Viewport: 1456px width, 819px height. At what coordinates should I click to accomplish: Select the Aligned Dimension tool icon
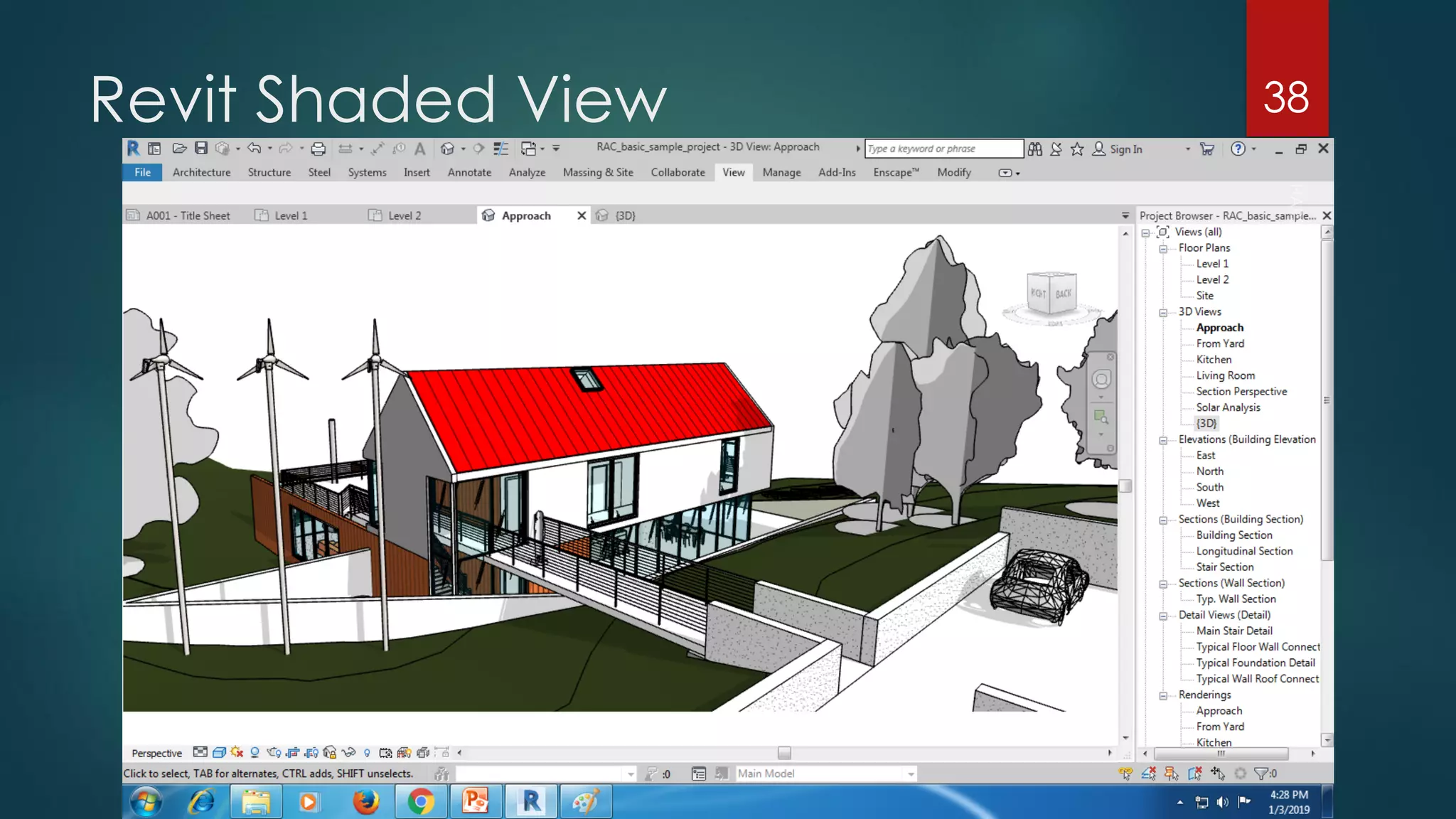pos(378,149)
